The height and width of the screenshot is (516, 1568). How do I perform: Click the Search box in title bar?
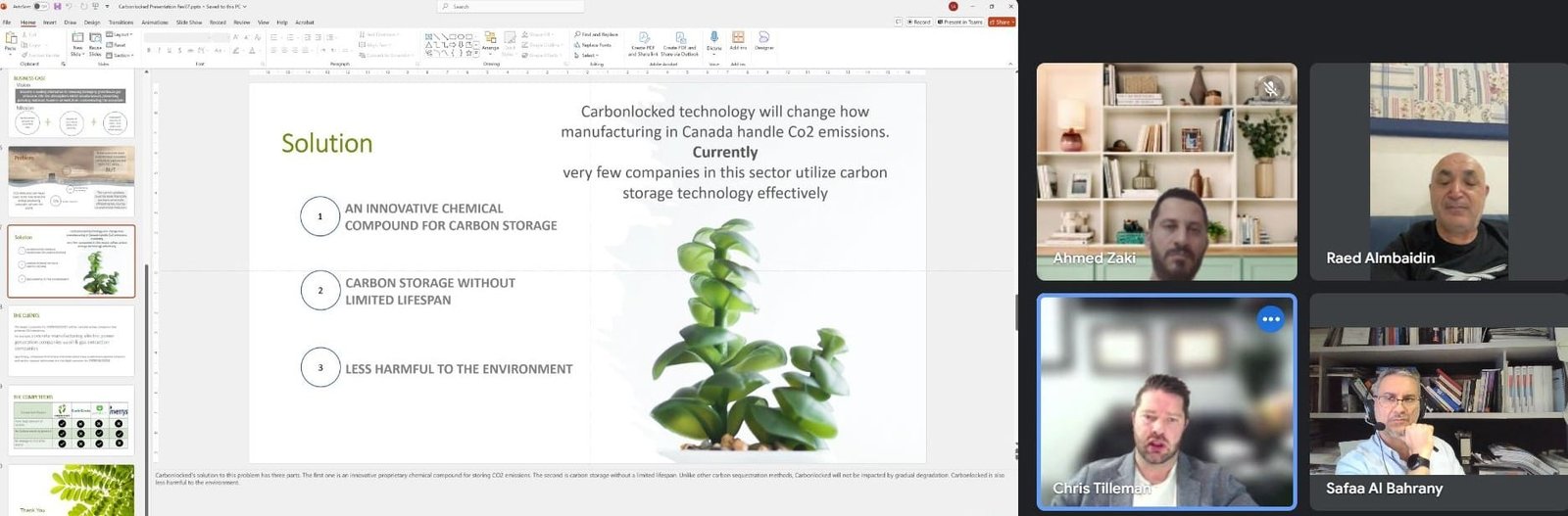(510, 7)
